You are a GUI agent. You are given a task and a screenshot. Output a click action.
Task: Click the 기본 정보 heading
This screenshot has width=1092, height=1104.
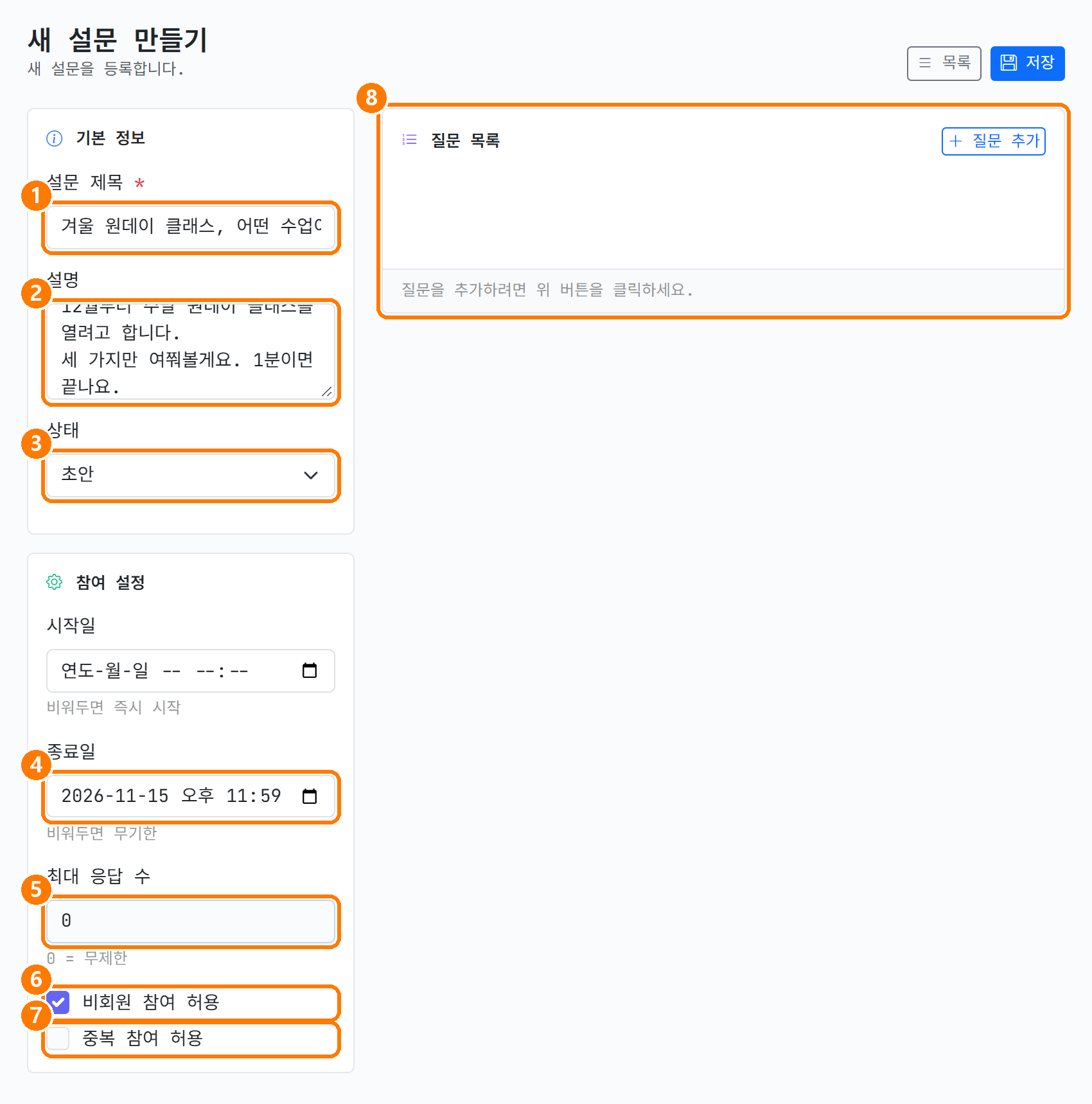(x=110, y=138)
